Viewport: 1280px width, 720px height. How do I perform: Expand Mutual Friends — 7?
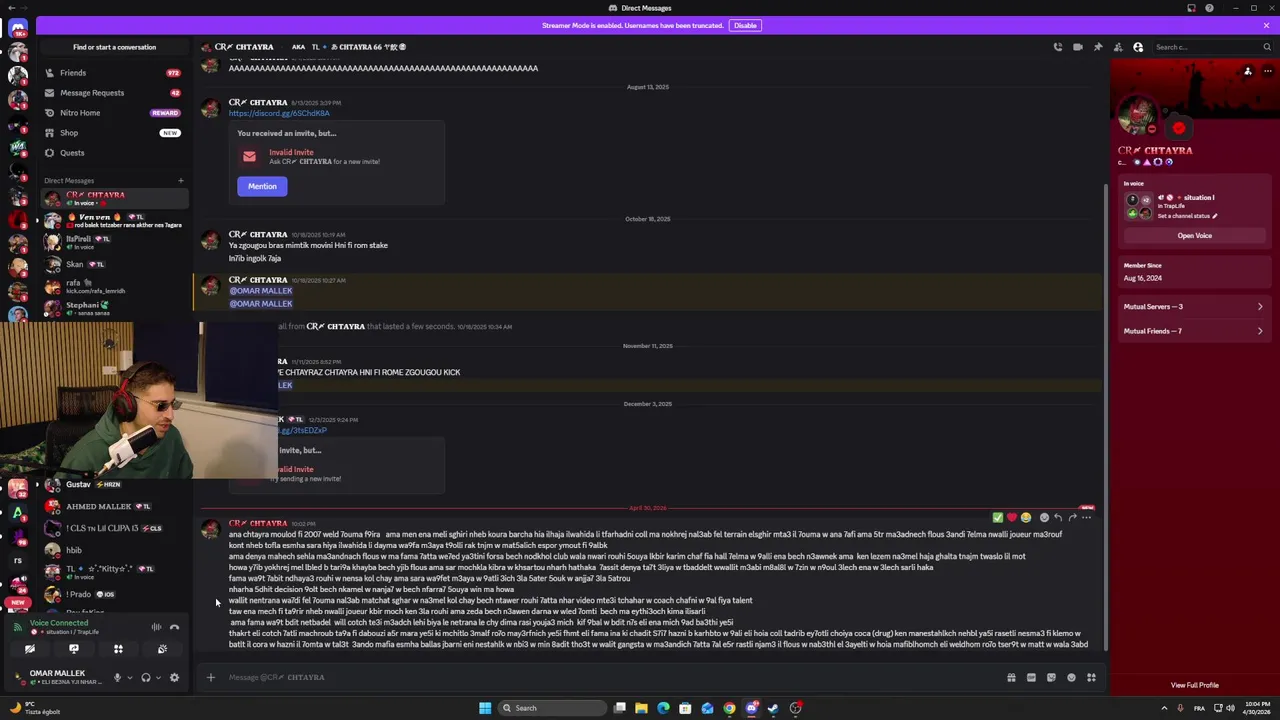click(x=1193, y=331)
